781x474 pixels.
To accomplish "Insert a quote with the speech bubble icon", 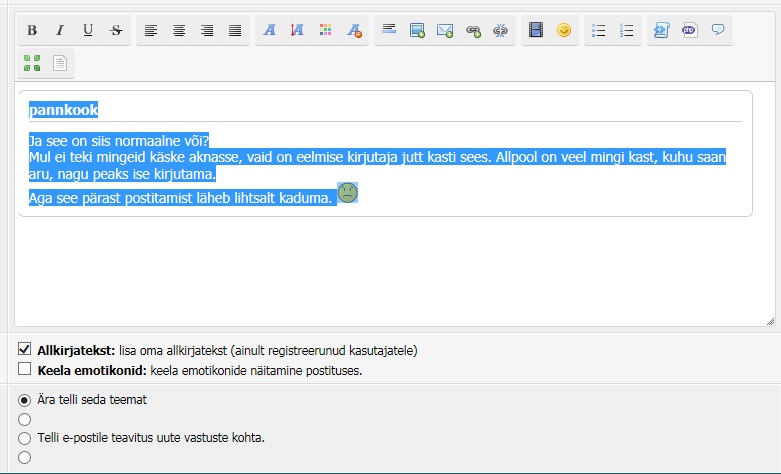I will click(x=717, y=31).
